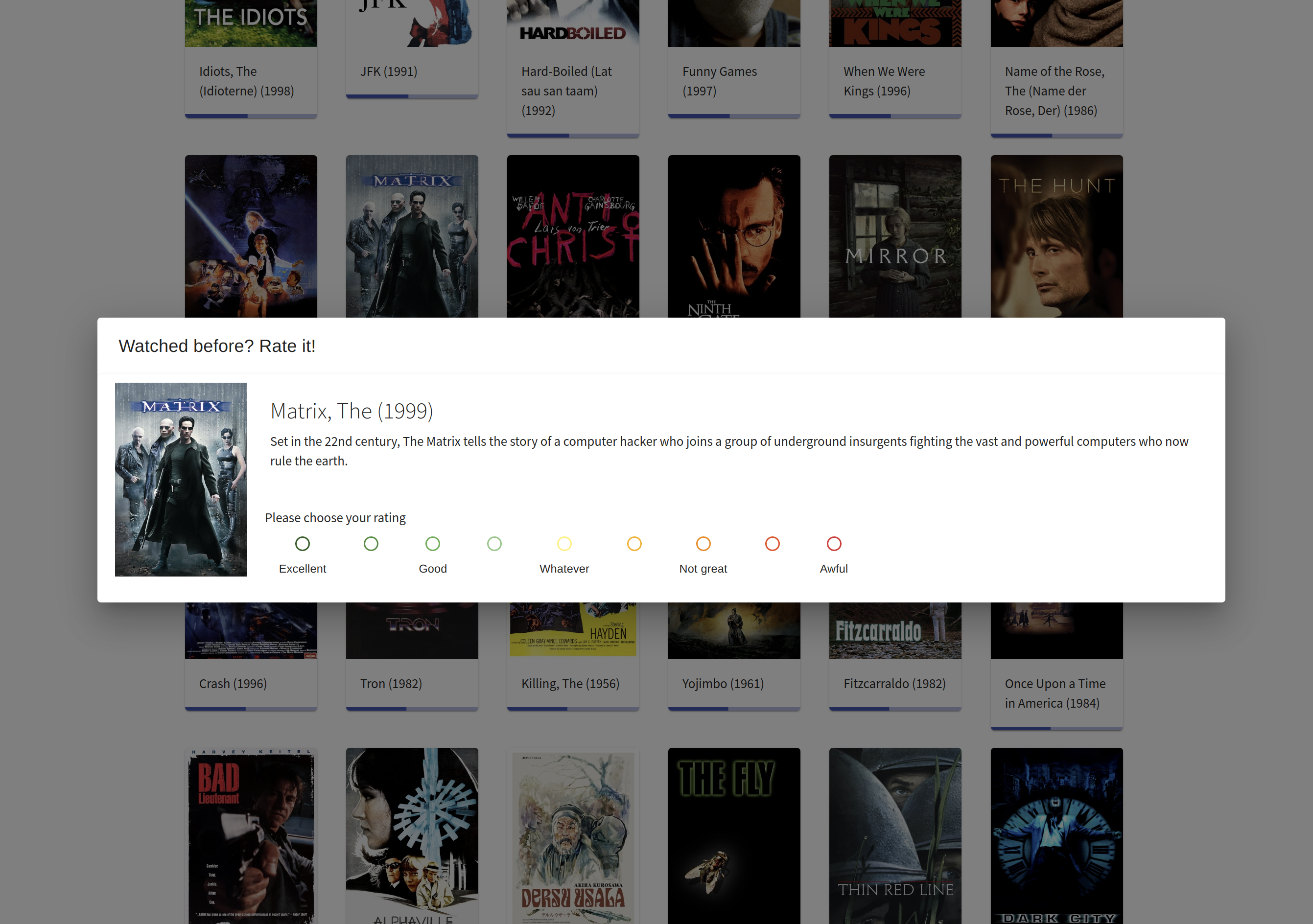This screenshot has height=924, width=1313.
Task: Click The Fly movie poster
Action: [734, 836]
